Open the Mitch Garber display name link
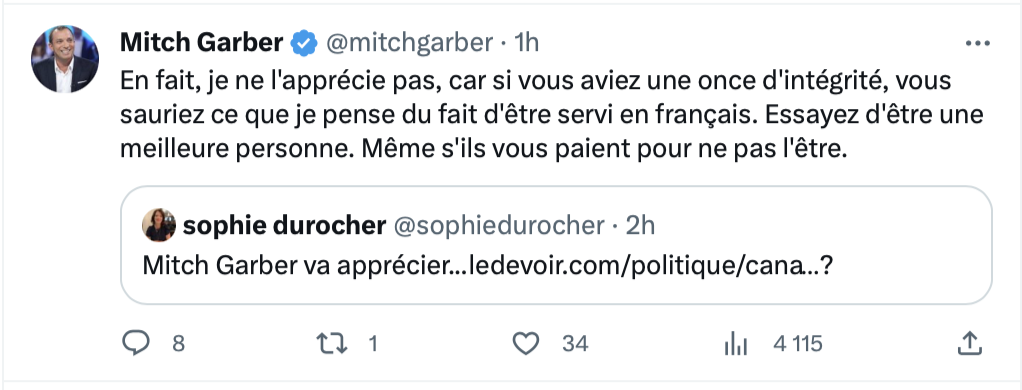Image resolution: width=1022 pixels, height=390 pixels. coord(201,43)
